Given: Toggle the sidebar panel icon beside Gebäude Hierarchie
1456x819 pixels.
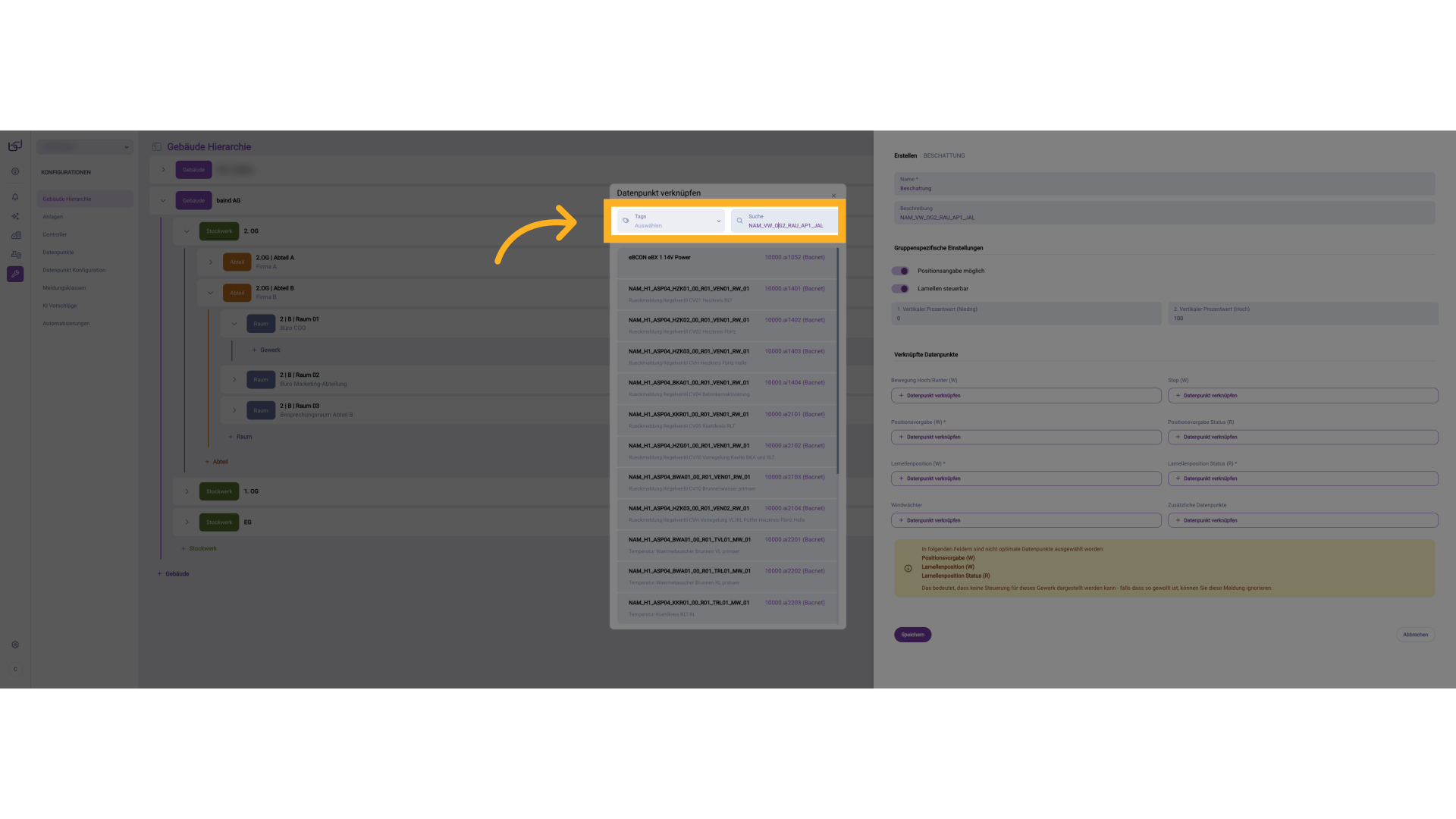Looking at the screenshot, I should [x=157, y=147].
